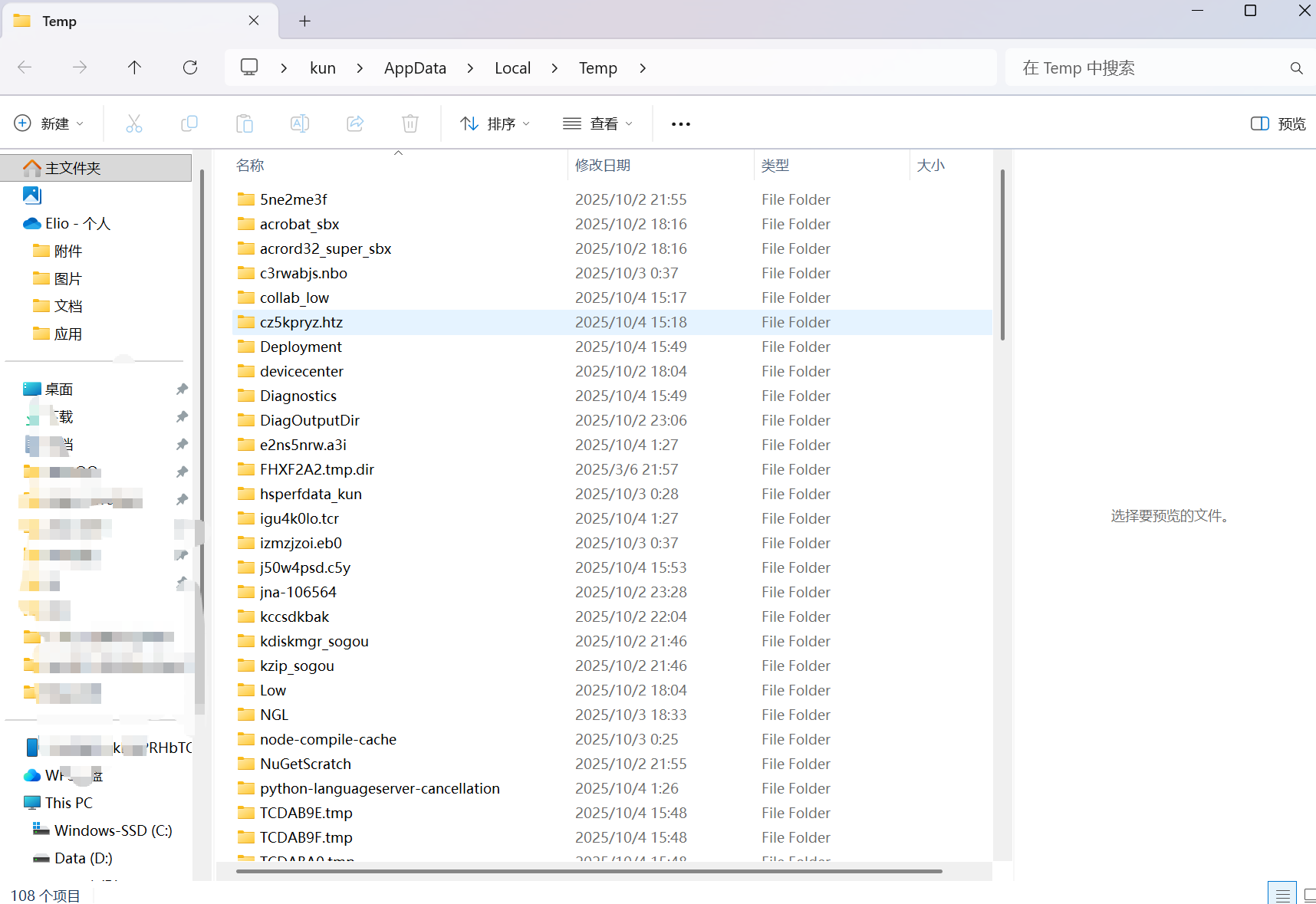
Task: Select the hsperfdata_kun folder
Action: (x=612, y=494)
